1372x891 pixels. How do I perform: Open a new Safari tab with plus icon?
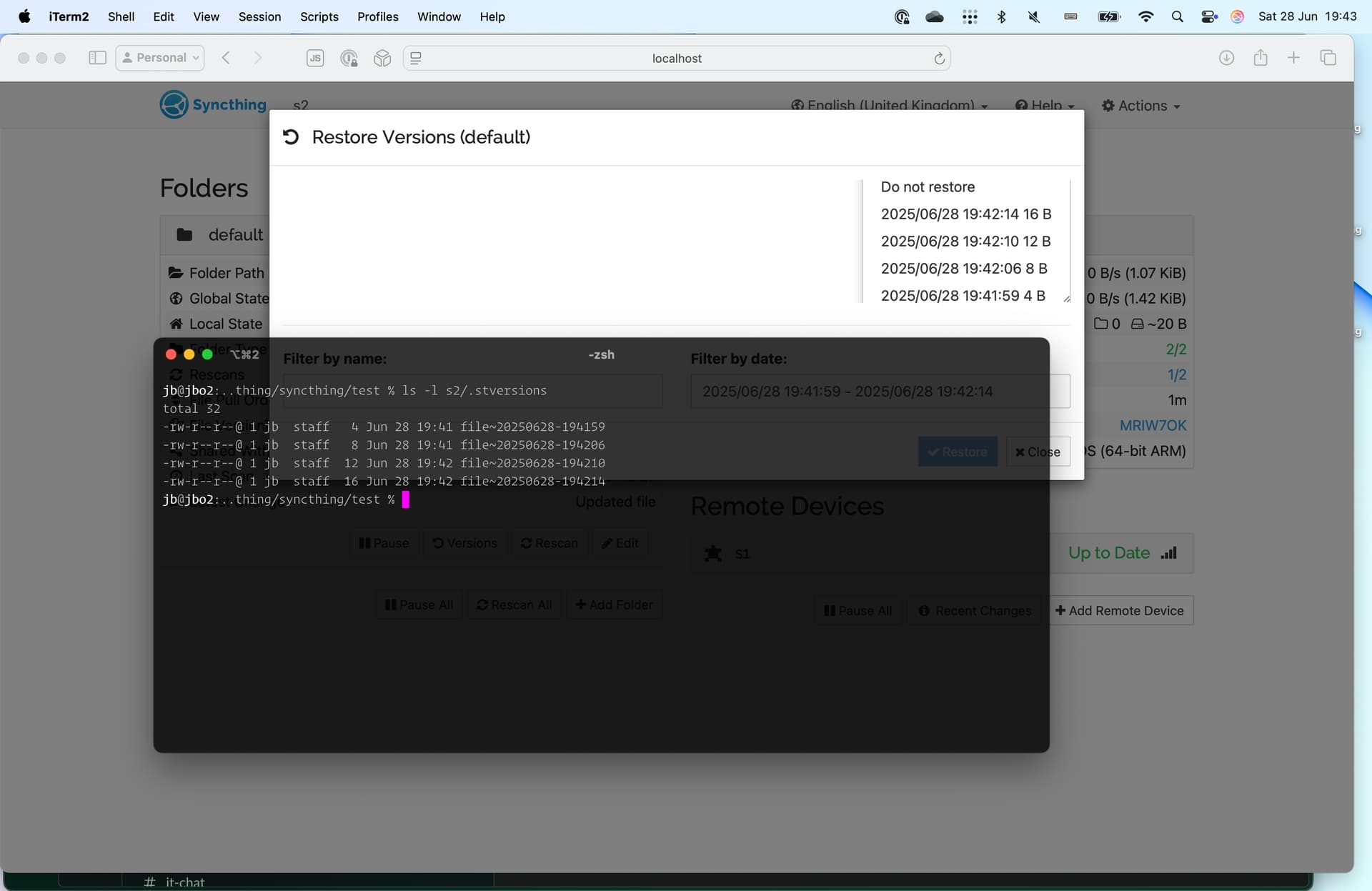click(x=1293, y=58)
